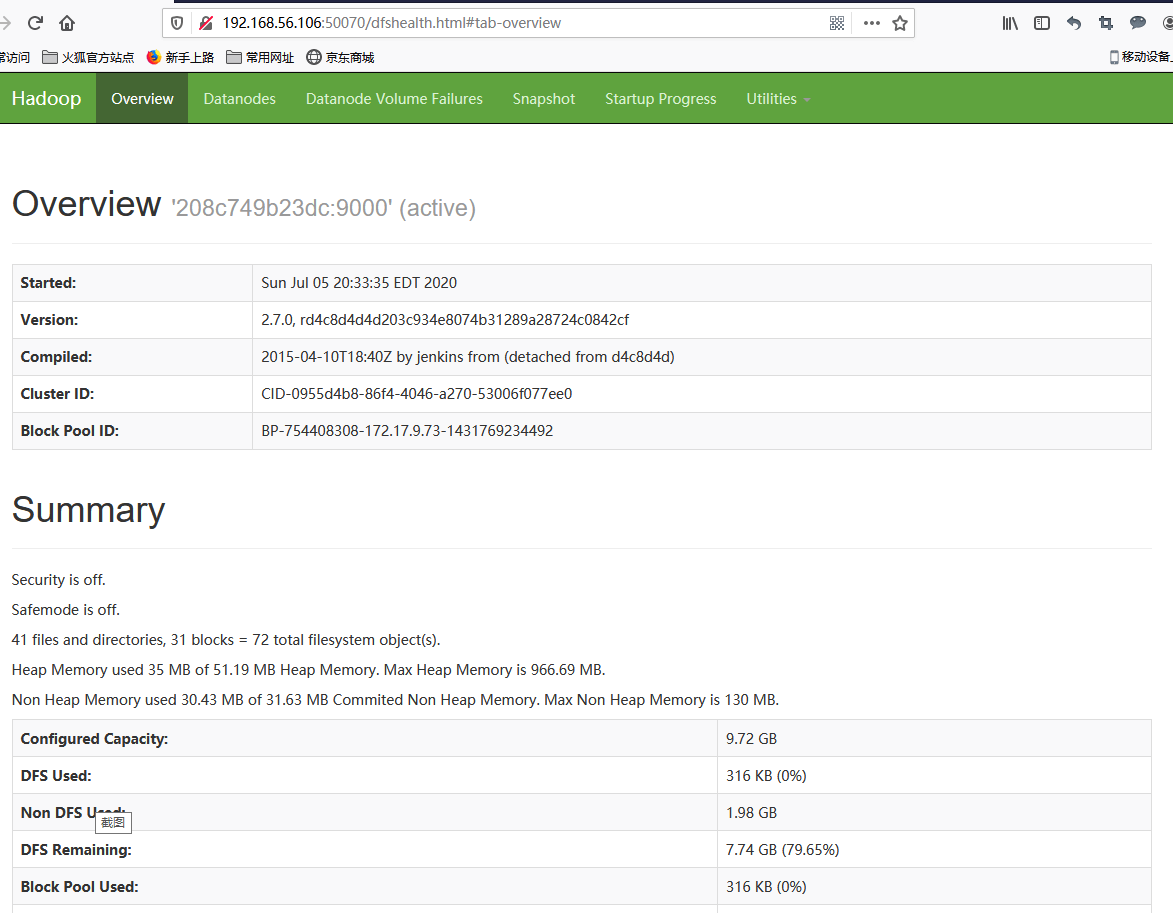Toggle the sidebar view icon

pyautogui.click(x=1041, y=23)
